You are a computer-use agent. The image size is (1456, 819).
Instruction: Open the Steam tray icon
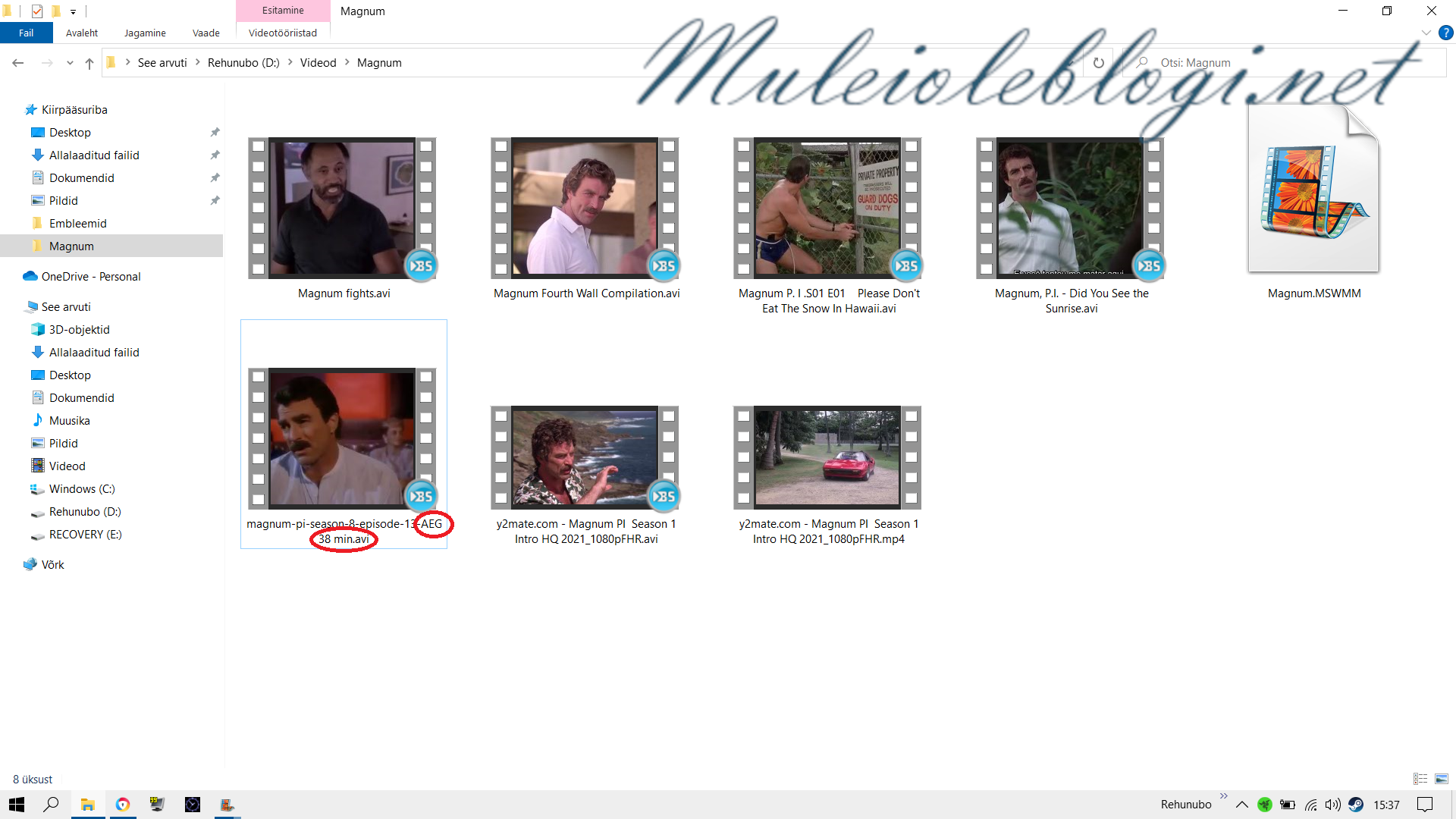pos(1356,805)
